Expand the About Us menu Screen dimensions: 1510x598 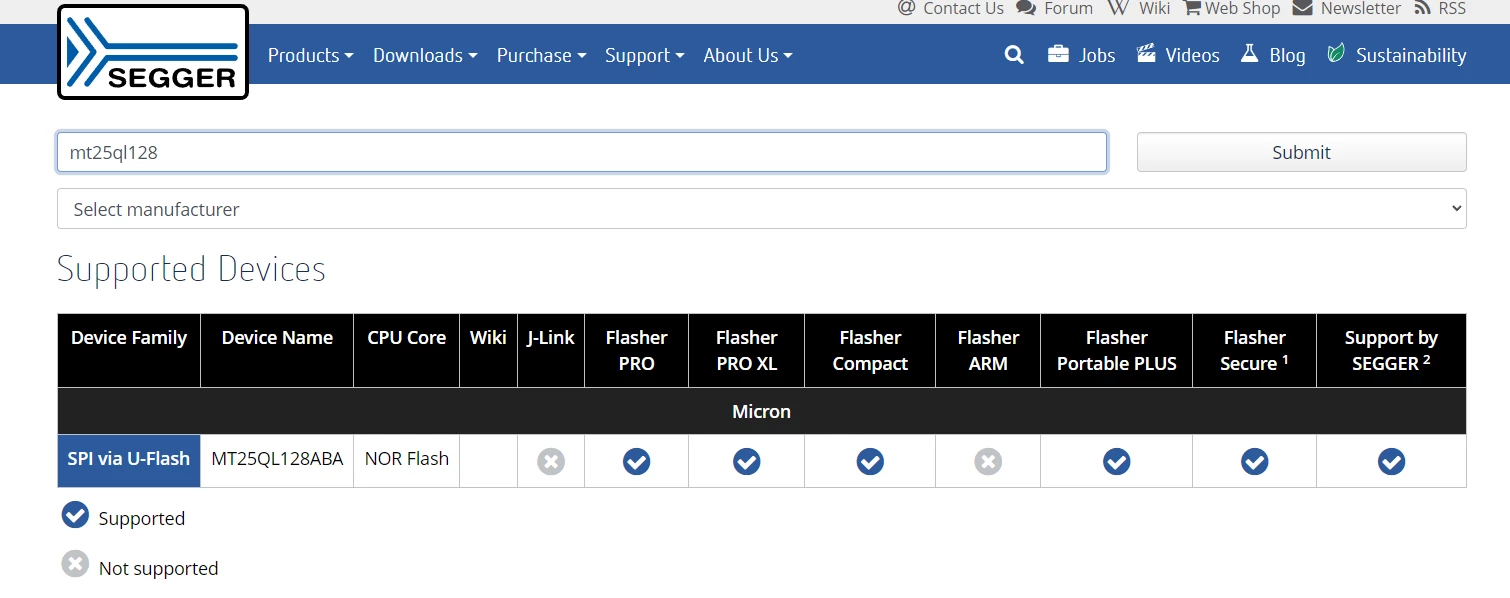[748, 55]
